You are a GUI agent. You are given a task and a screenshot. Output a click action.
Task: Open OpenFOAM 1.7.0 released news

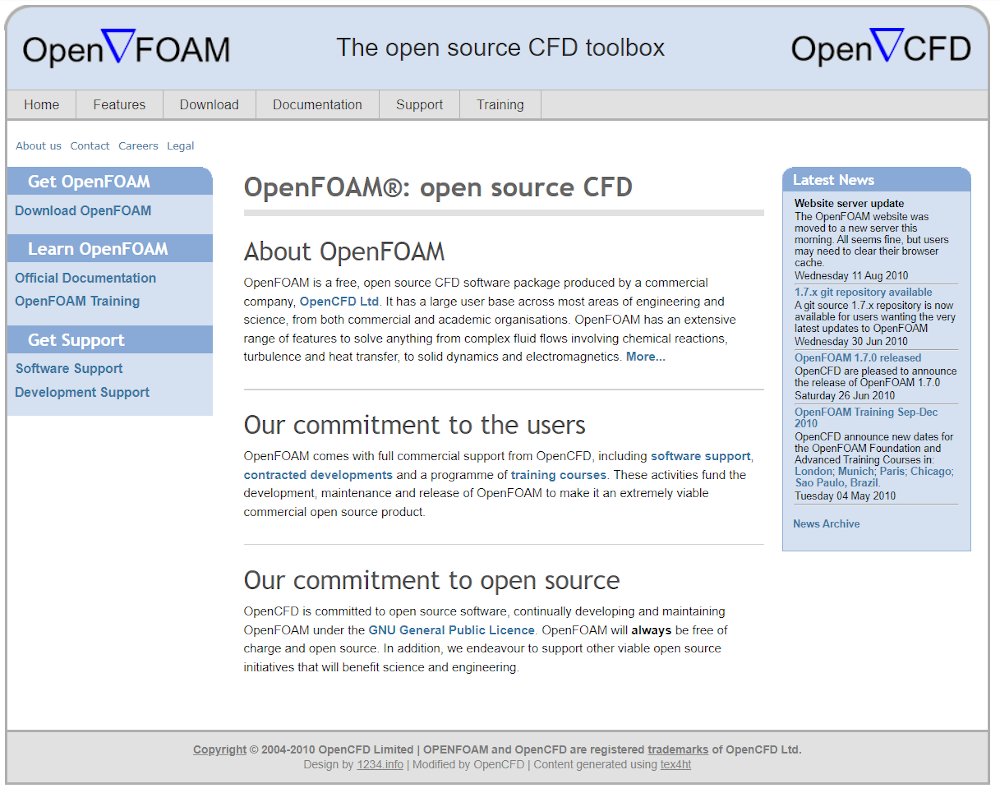(x=858, y=358)
